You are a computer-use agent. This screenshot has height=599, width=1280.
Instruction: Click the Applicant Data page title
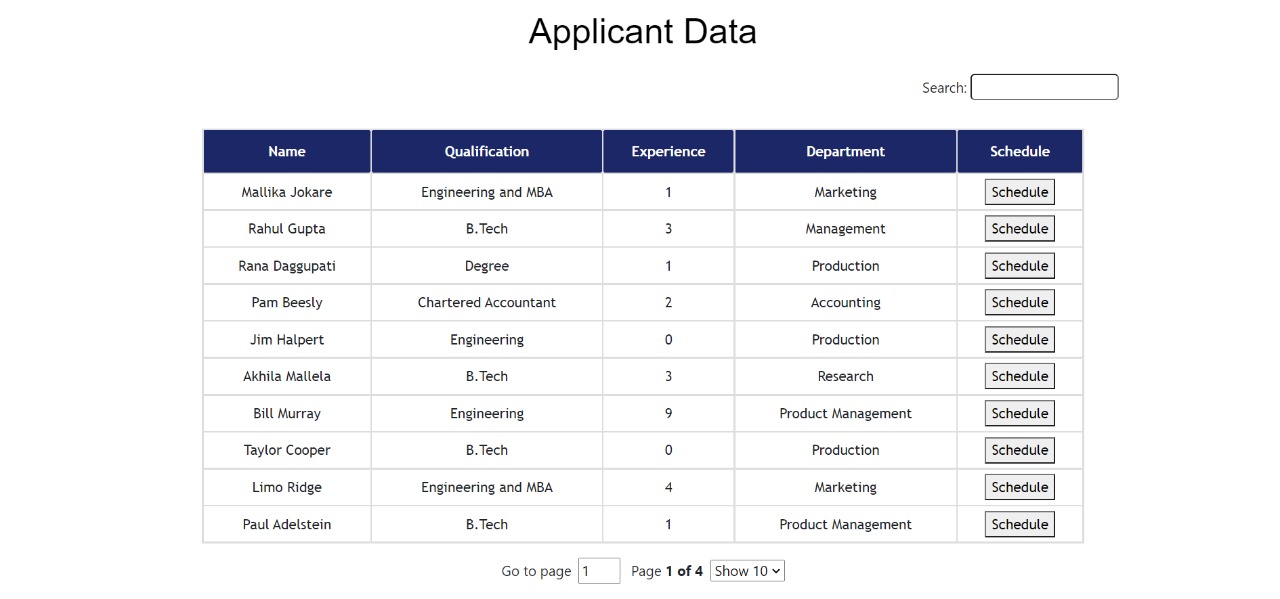(x=642, y=31)
